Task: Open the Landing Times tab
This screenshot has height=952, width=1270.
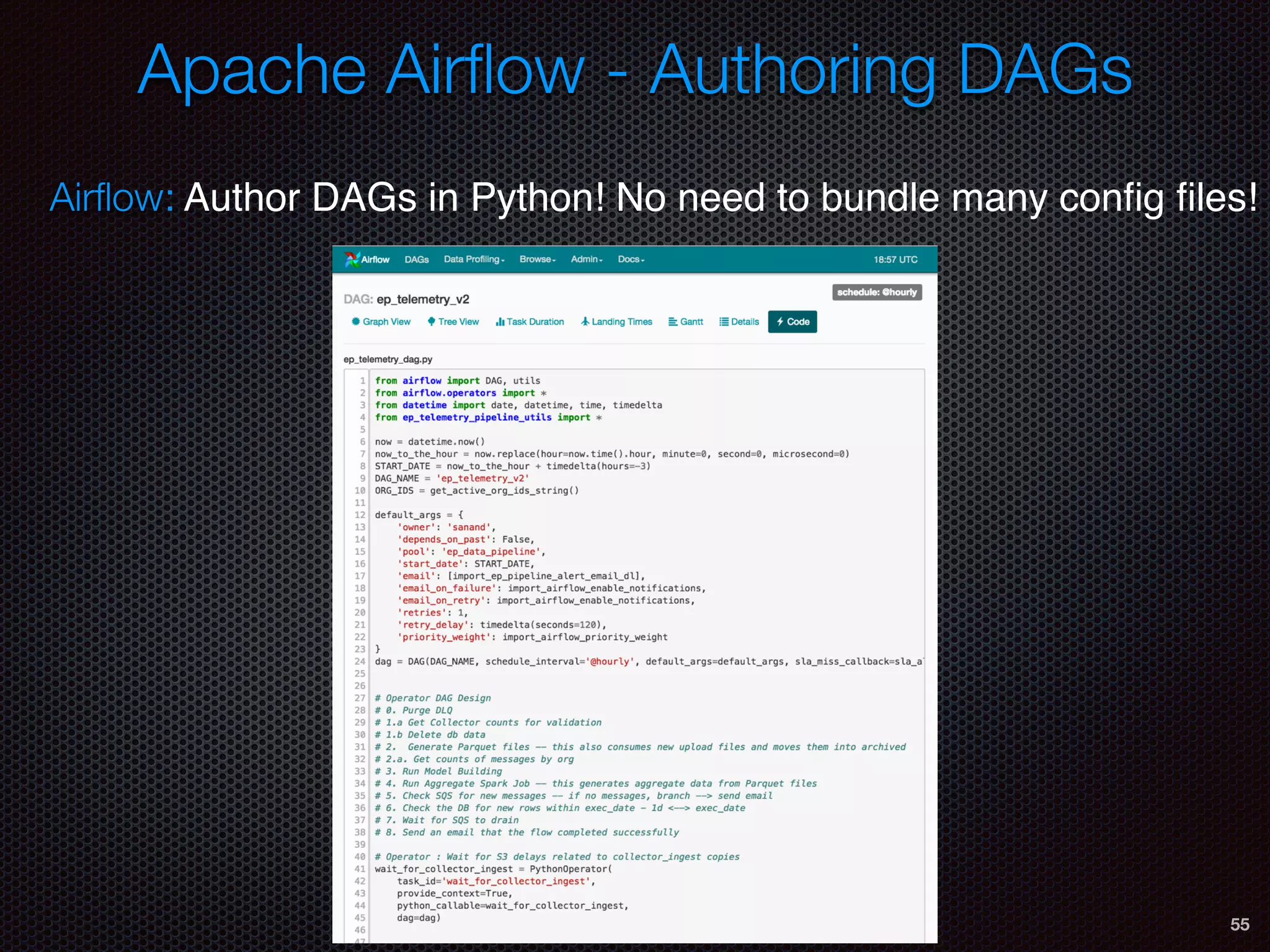Action: (x=616, y=322)
